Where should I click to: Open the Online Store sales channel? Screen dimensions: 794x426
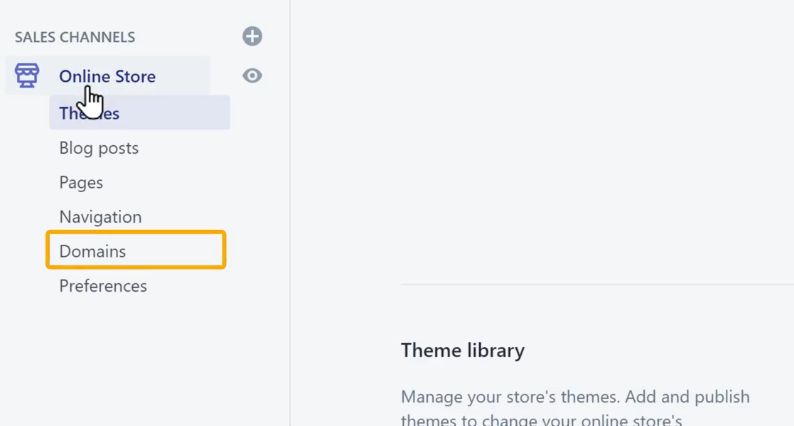tap(107, 76)
